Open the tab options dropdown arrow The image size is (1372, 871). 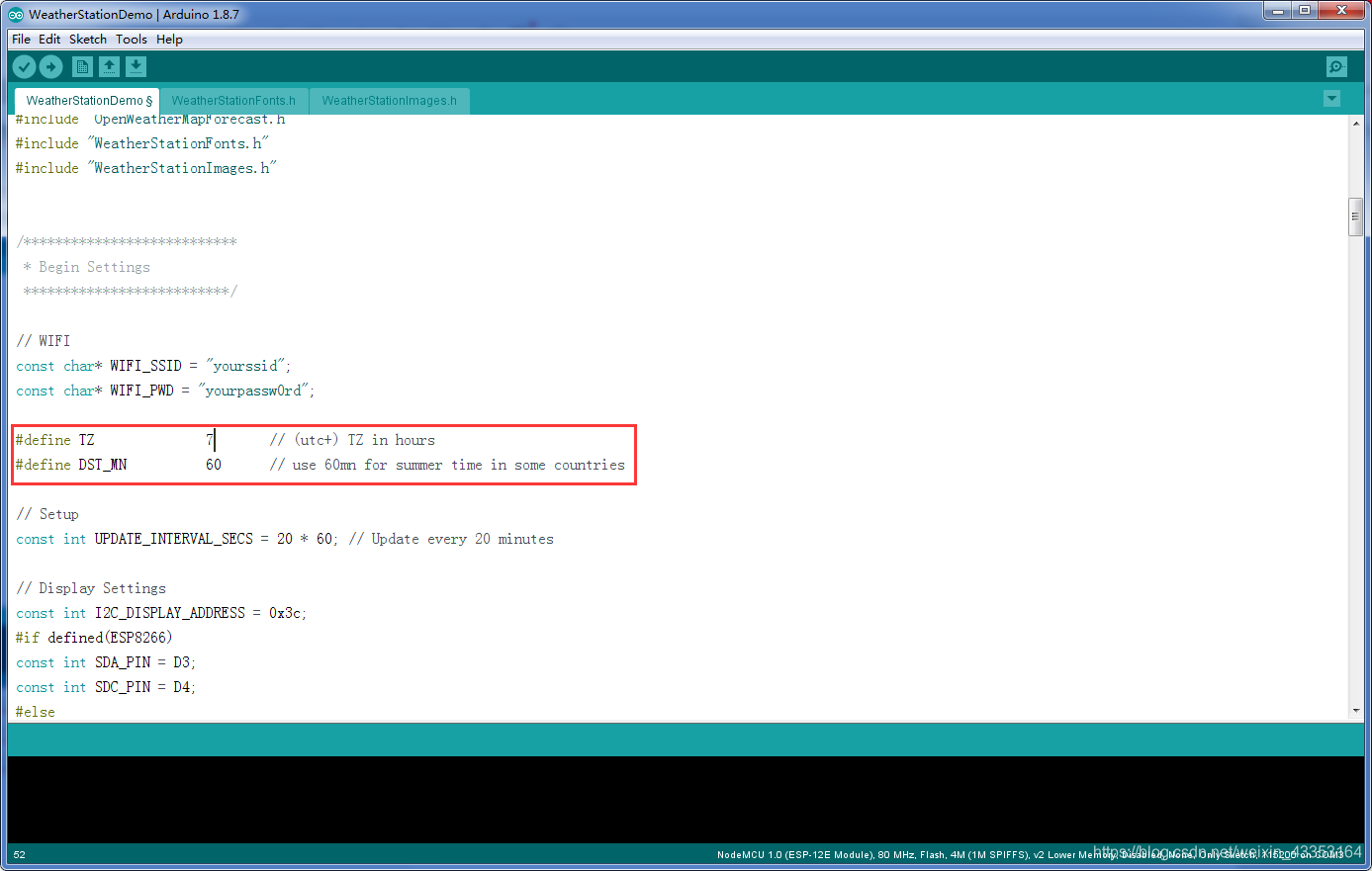point(1331,99)
